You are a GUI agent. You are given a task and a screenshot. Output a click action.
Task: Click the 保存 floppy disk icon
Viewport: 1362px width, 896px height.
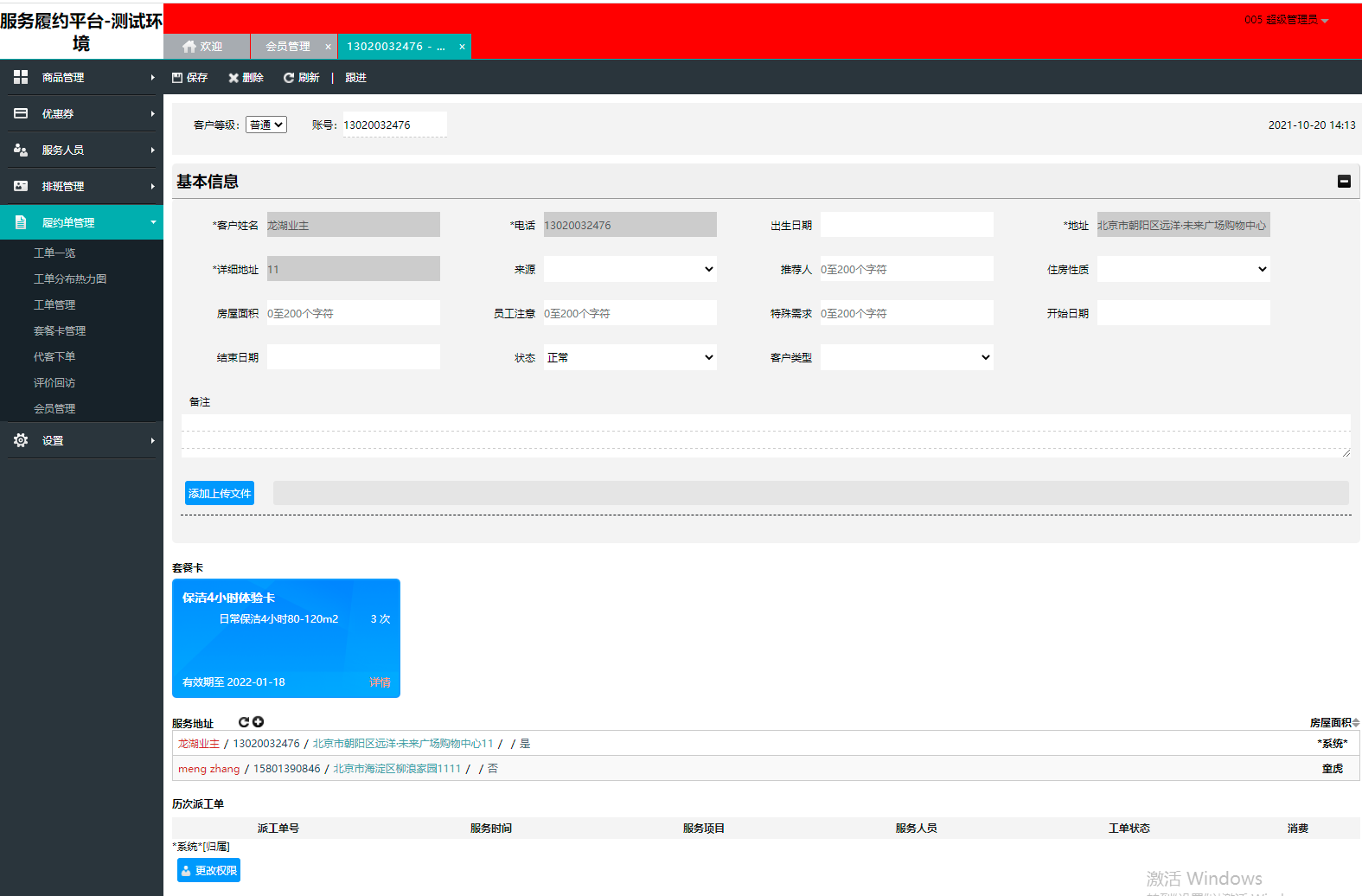pos(177,78)
